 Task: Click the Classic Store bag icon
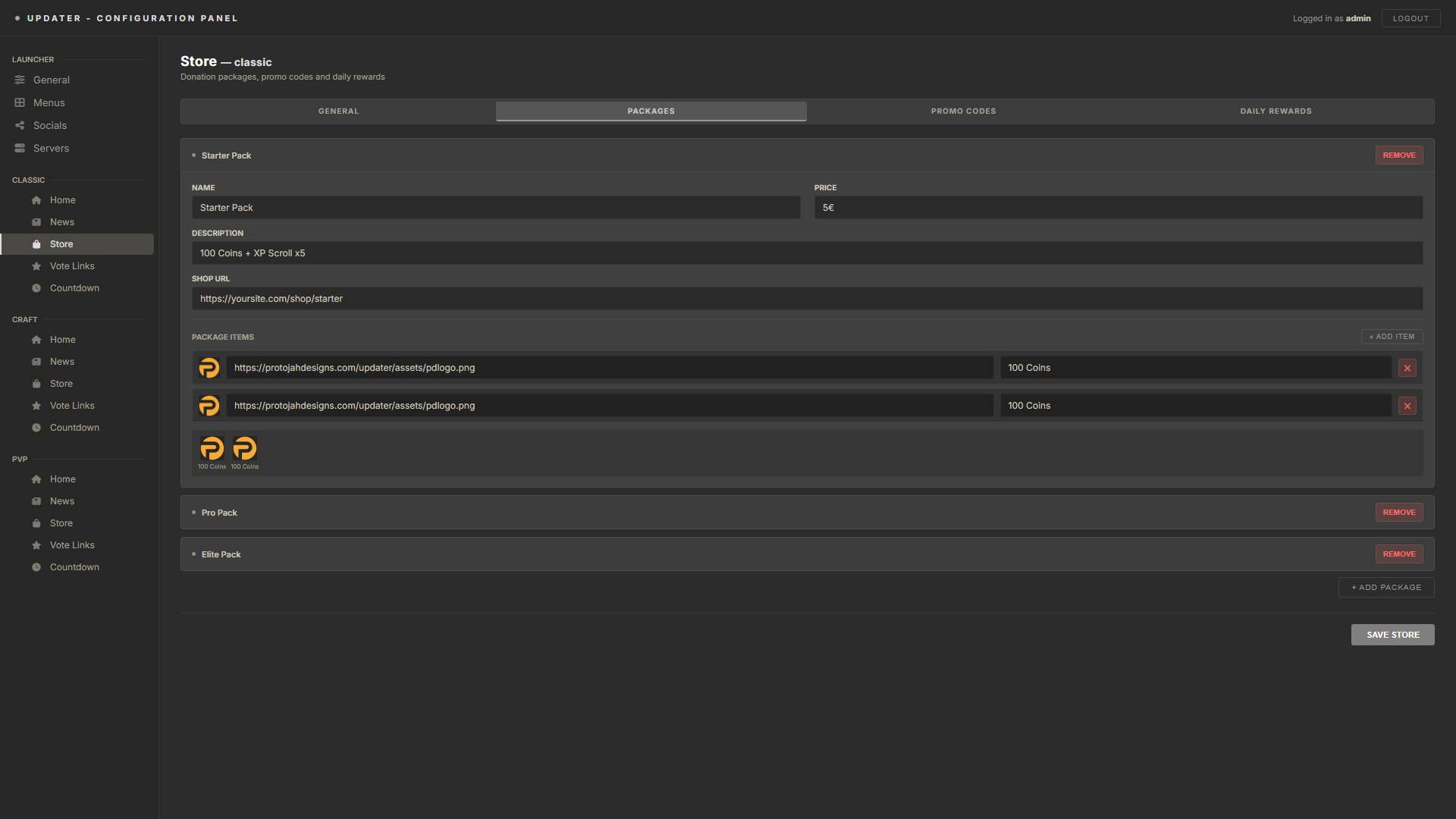(x=36, y=244)
